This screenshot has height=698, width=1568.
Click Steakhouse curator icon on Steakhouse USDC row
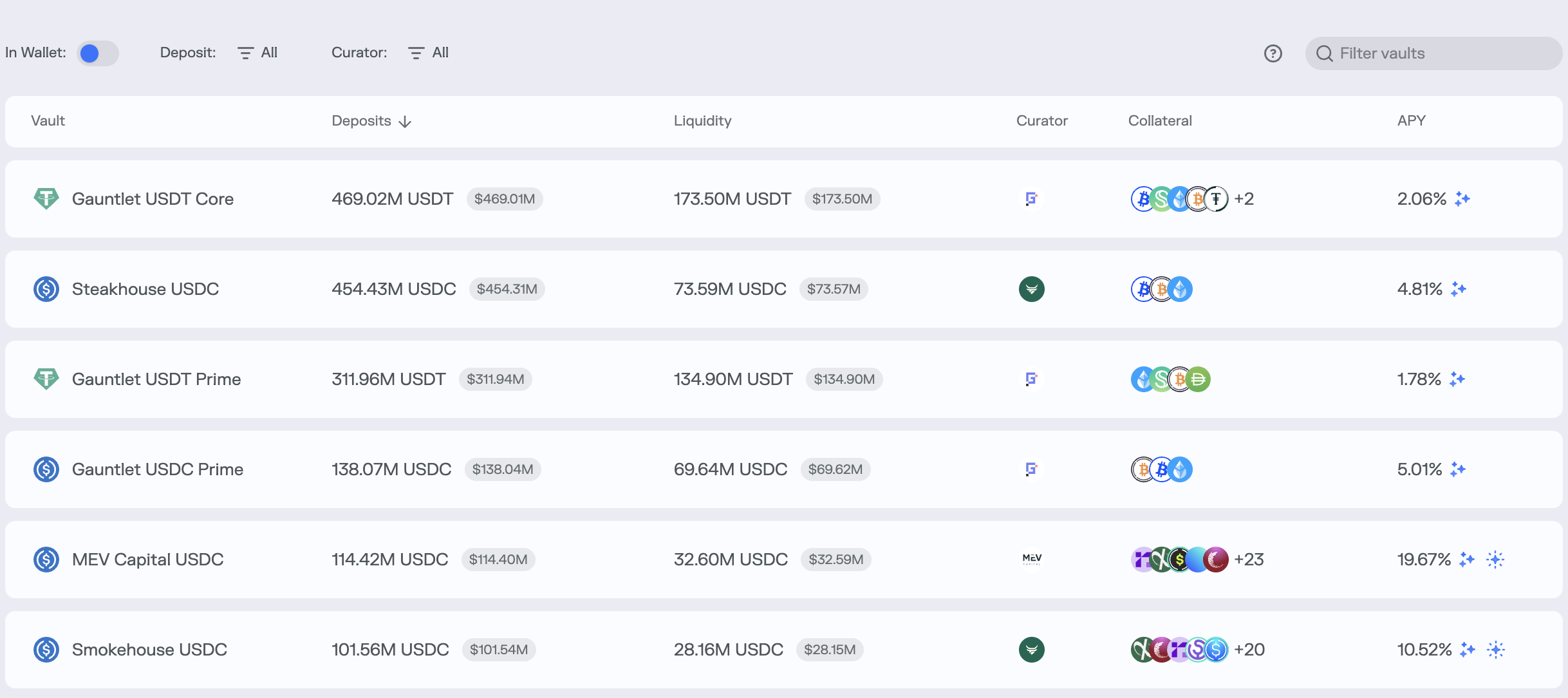(x=1031, y=289)
